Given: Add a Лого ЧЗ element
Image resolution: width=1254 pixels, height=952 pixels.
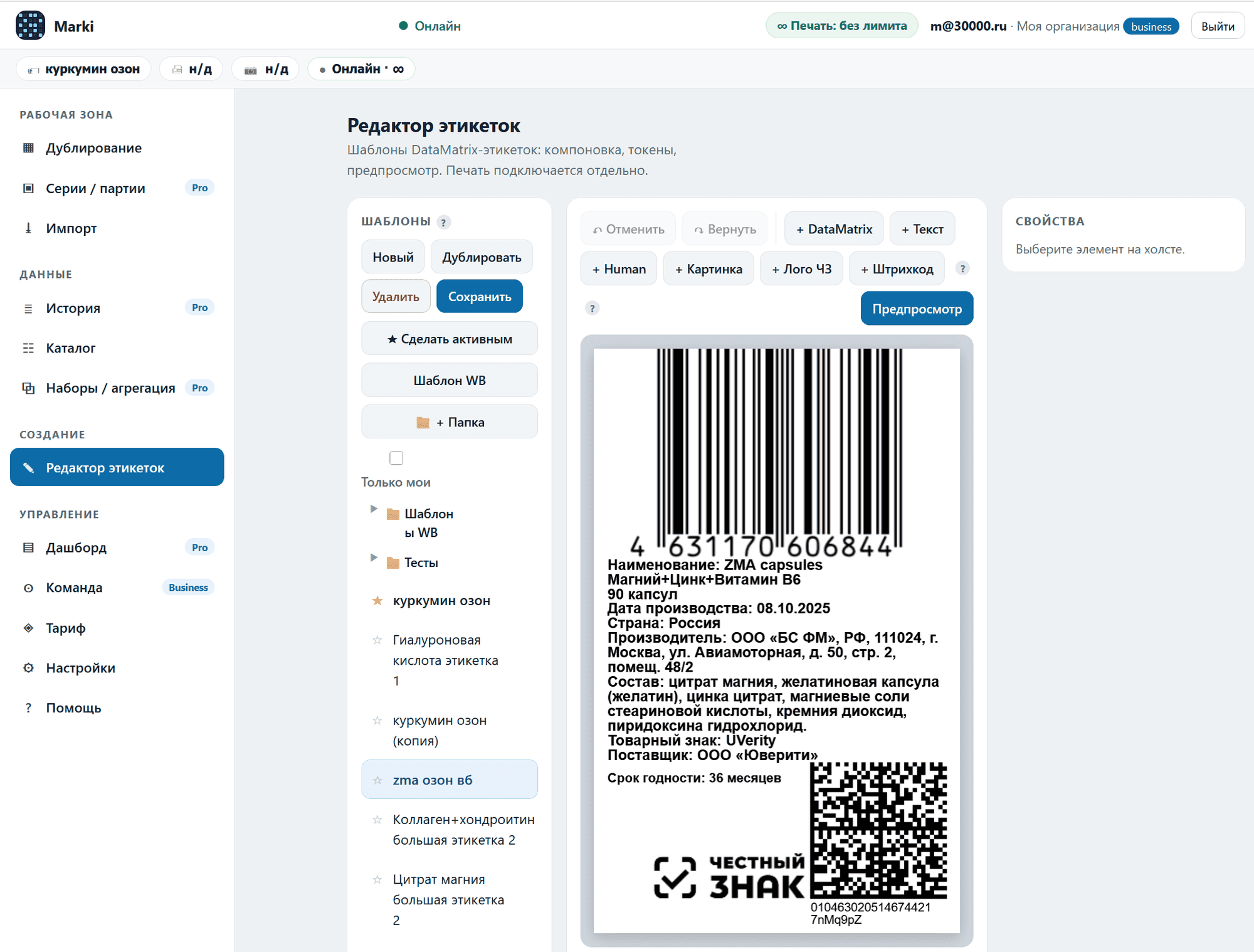Looking at the screenshot, I should coord(801,269).
